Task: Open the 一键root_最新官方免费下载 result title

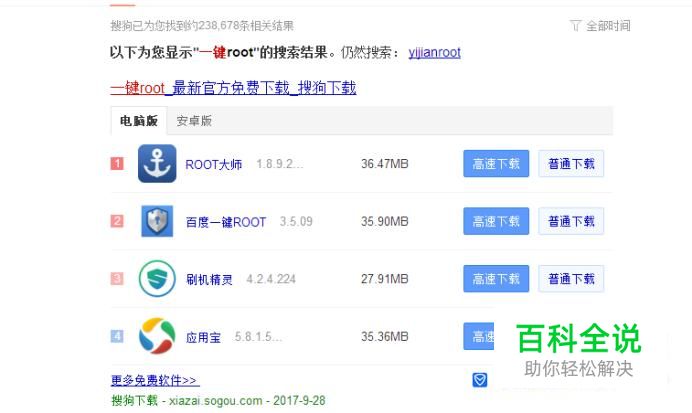Action: click(x=233, y=88)
